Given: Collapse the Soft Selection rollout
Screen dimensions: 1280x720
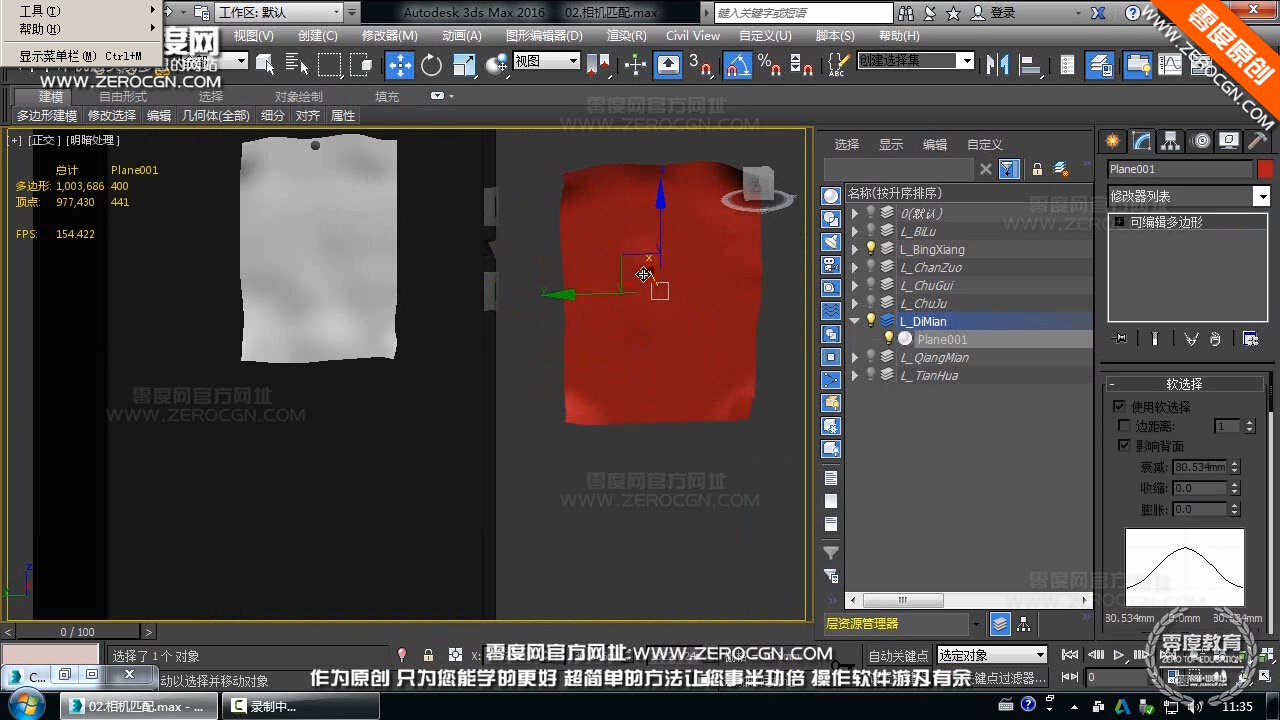Looking at the screenshot, I should pyautogui.click(x=1184, y=384).
